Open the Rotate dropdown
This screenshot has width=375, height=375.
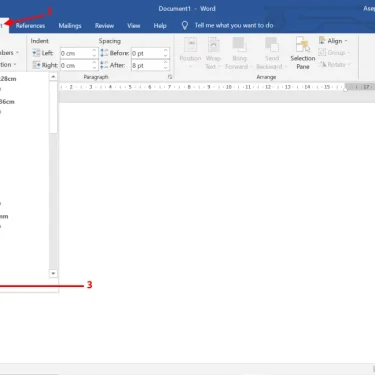334,64
